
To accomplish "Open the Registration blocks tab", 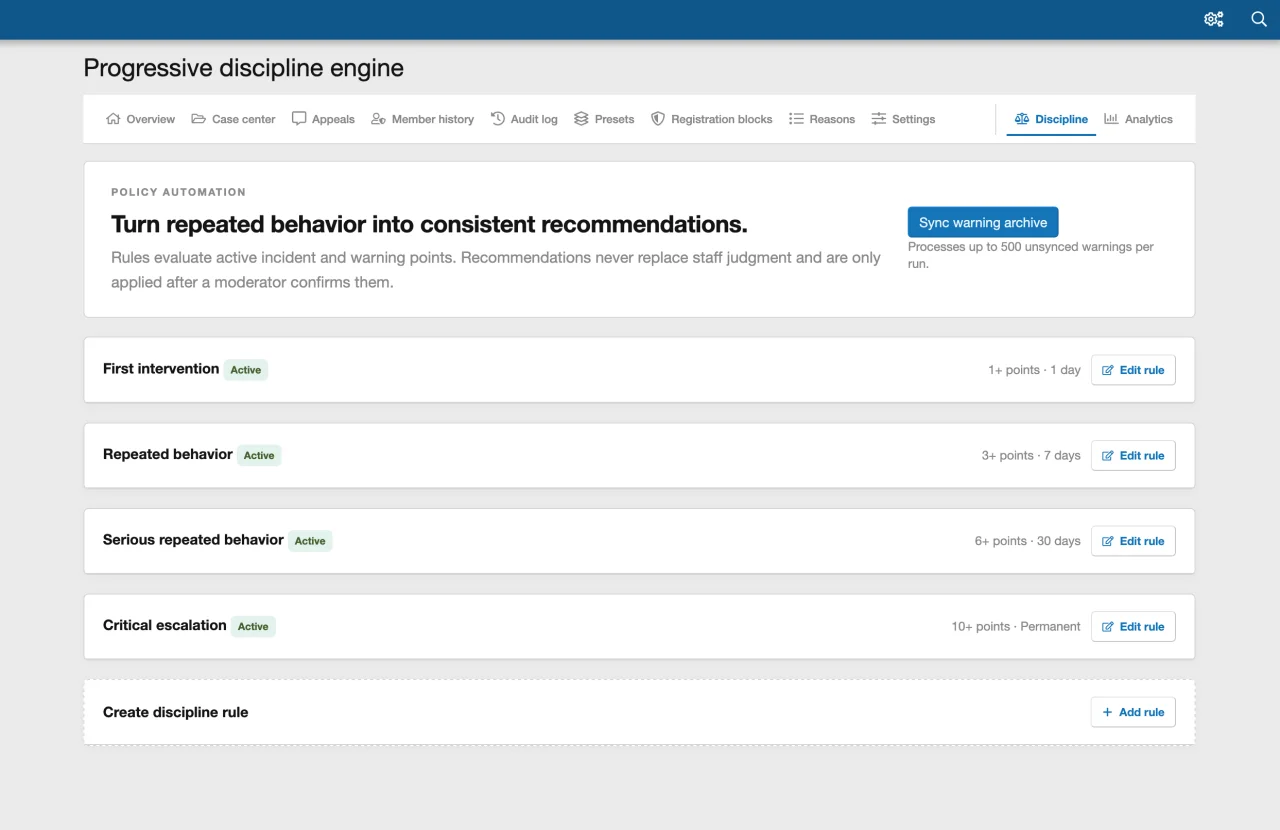I will point(712,119).
